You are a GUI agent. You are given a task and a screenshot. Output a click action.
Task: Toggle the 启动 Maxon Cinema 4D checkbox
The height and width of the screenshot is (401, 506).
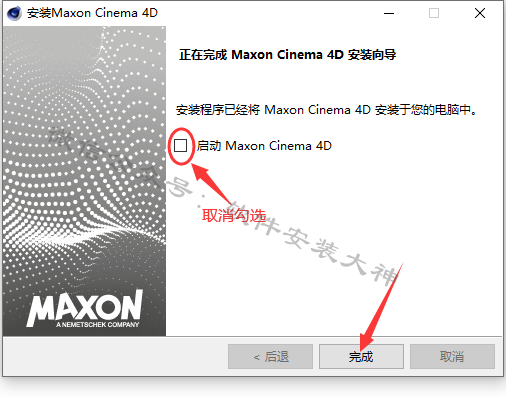[180, 146]
